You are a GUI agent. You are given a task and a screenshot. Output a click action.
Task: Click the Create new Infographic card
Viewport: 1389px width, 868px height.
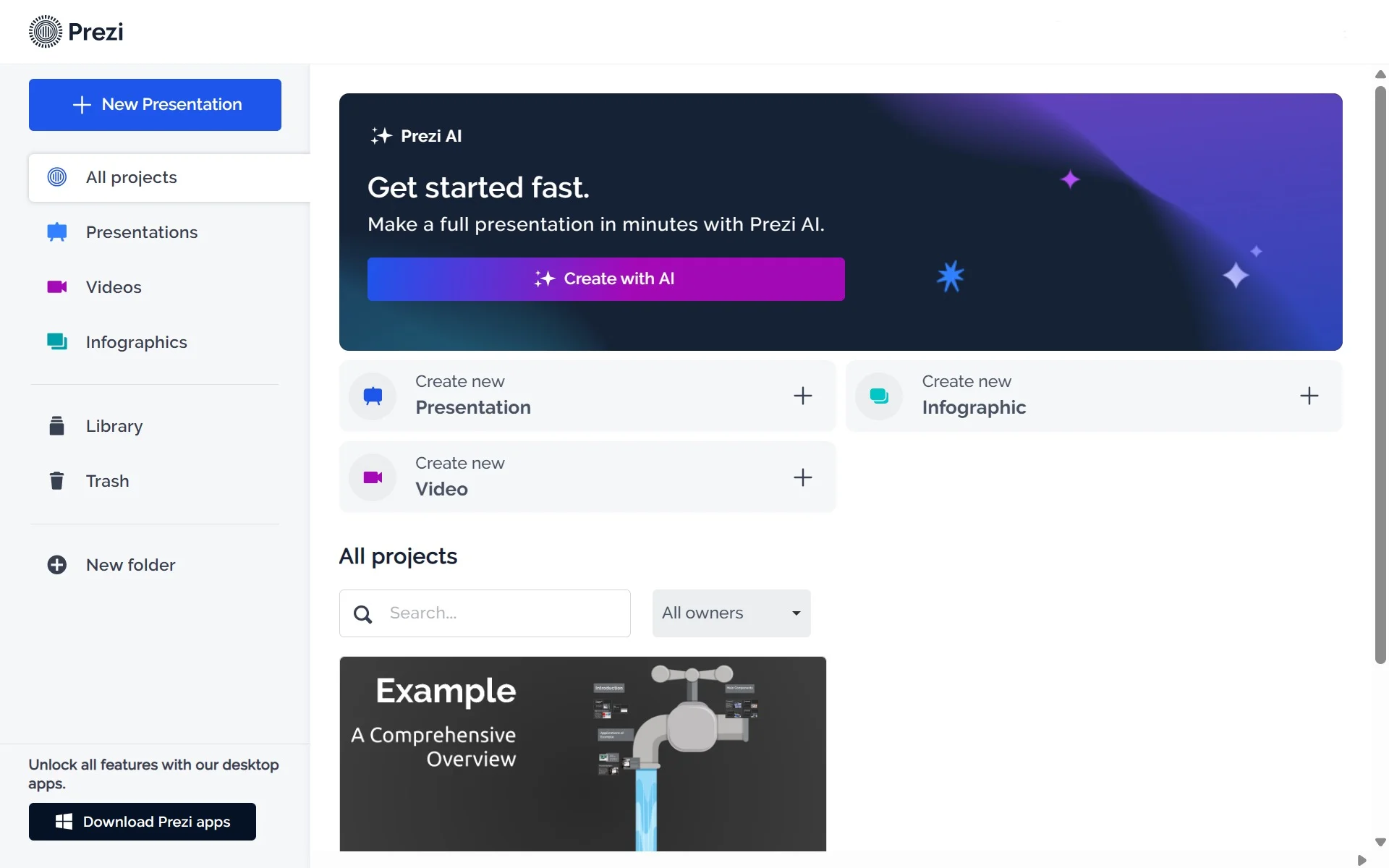click(x=1094, y=396)
